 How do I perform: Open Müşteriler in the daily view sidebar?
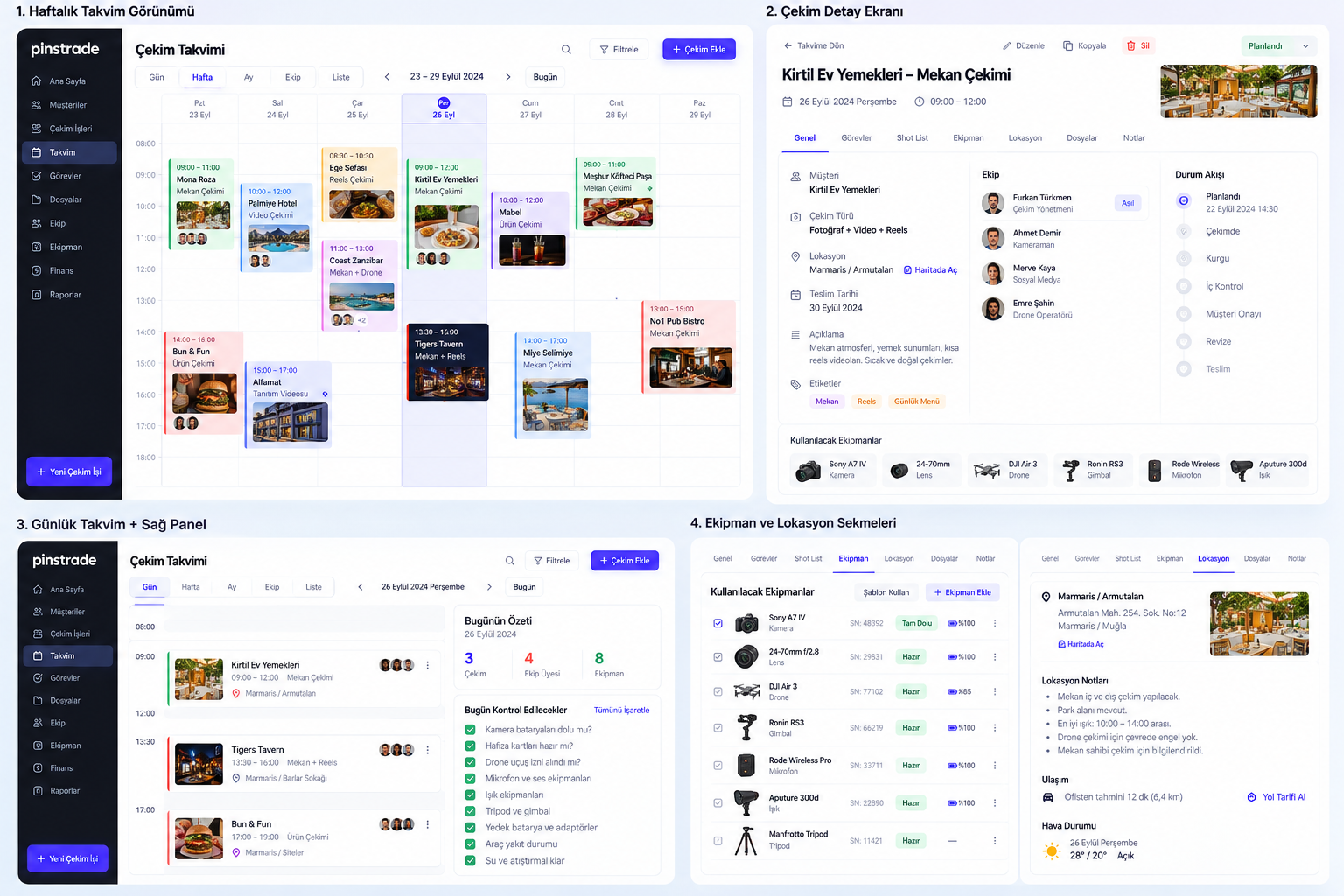[x=68, y=612]
